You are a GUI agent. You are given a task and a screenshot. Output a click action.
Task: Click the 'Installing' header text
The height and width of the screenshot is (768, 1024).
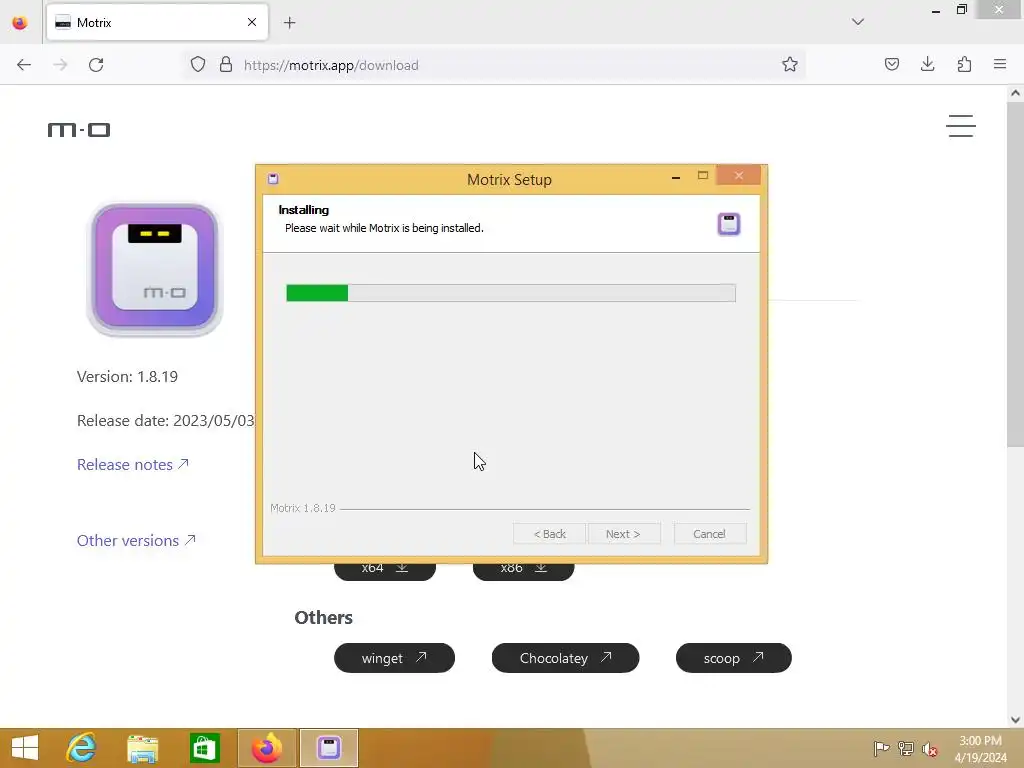[x=304, y=210]
